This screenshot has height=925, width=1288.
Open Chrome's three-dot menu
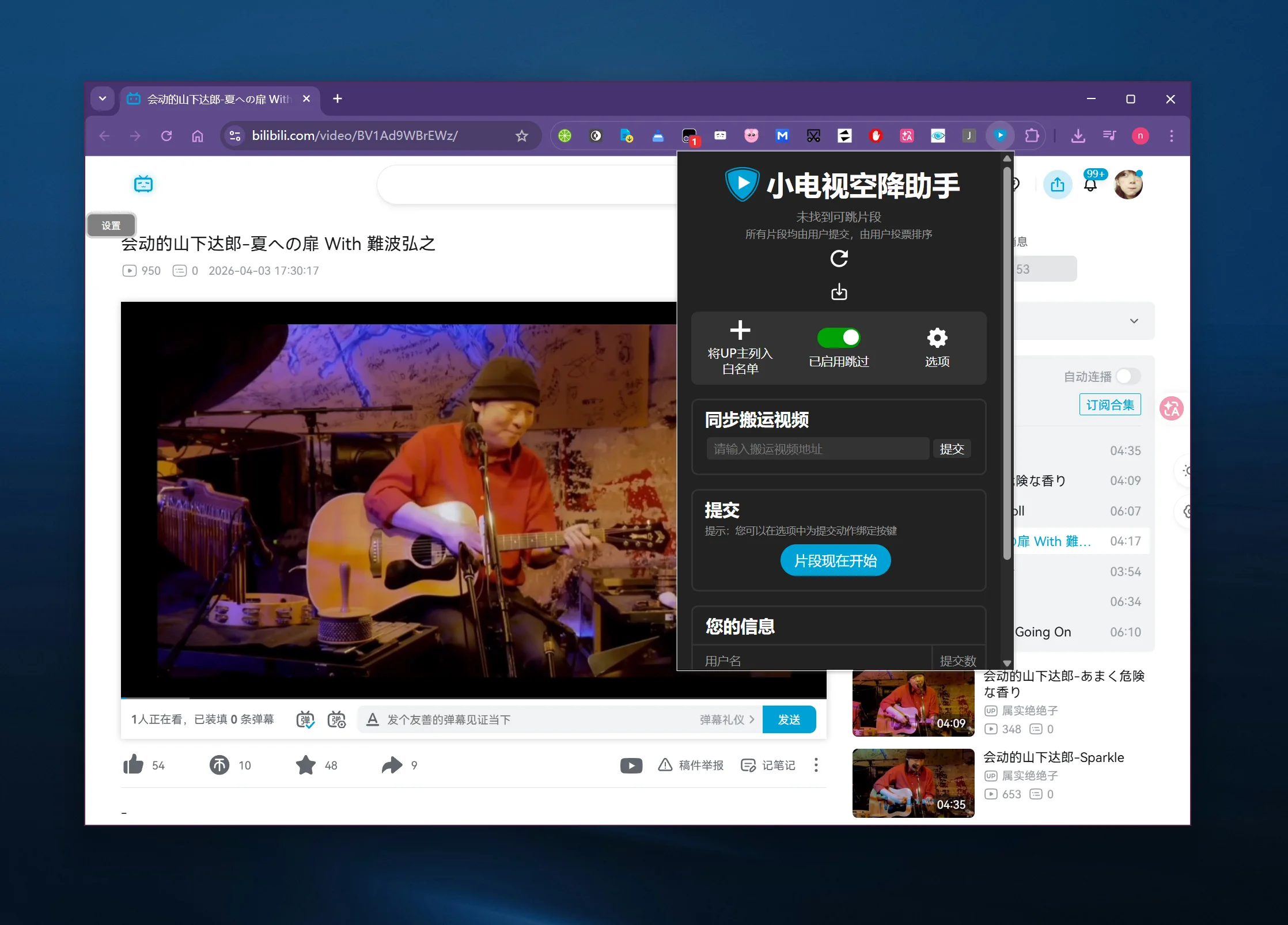(x=1170, y=135)
